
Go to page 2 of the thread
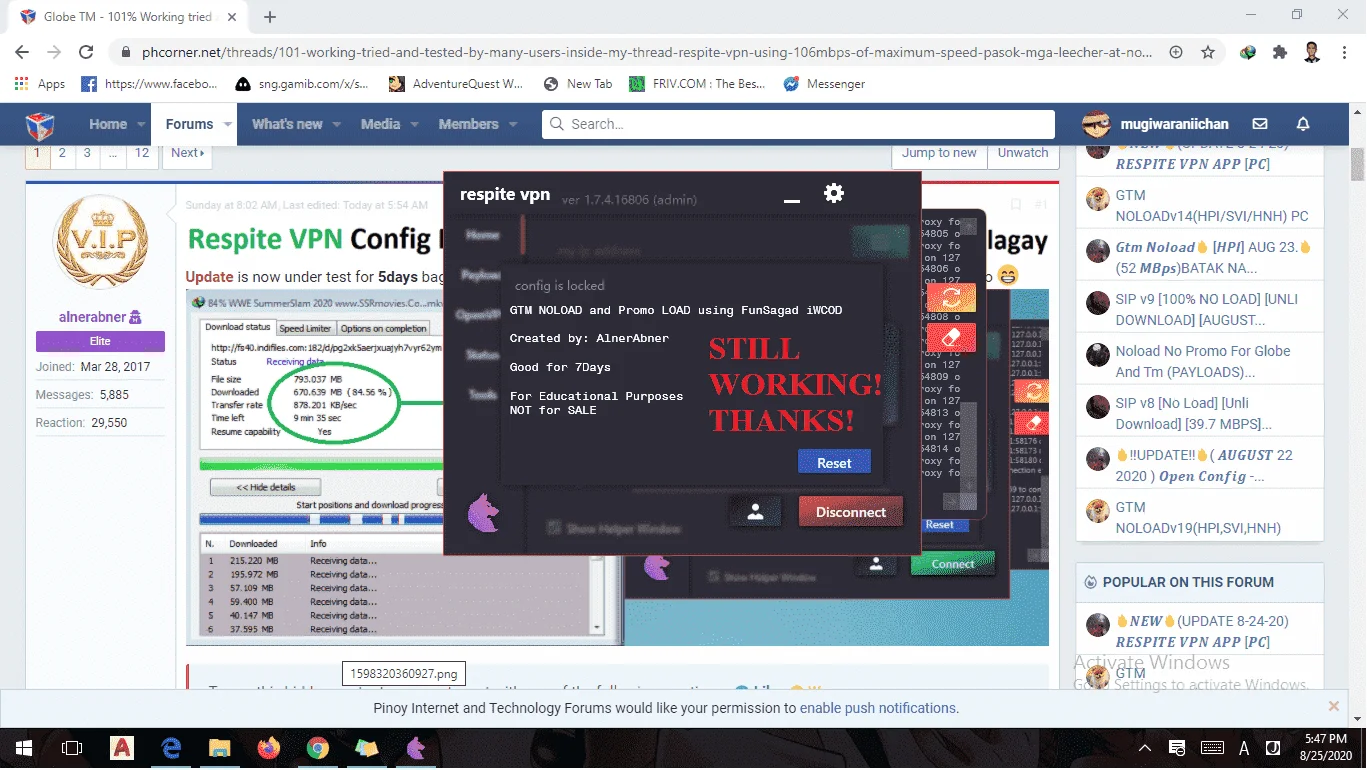62,153
